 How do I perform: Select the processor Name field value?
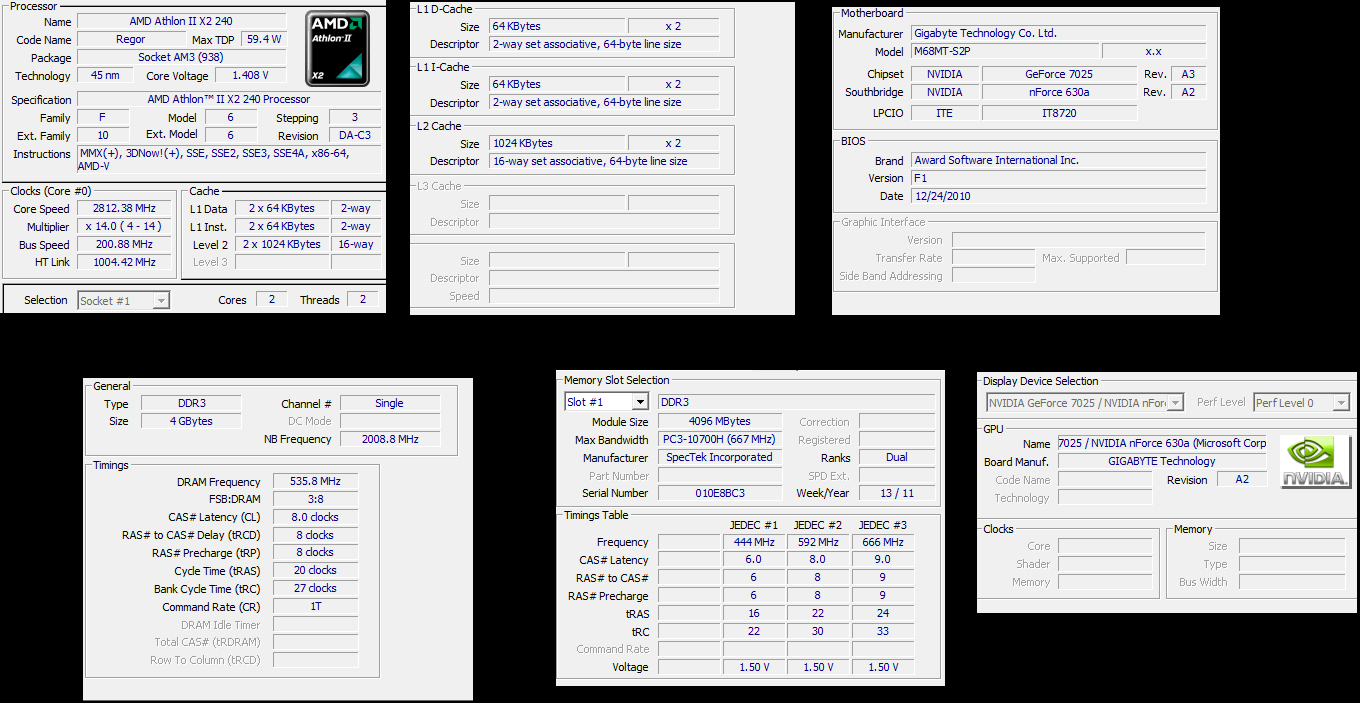pos(181,21)
